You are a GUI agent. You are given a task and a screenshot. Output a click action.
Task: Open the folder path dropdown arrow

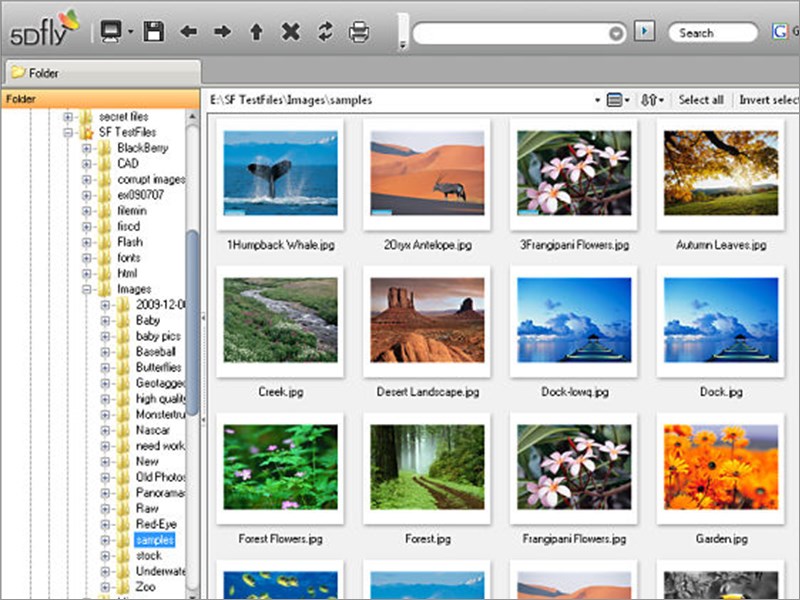[597, 100]
